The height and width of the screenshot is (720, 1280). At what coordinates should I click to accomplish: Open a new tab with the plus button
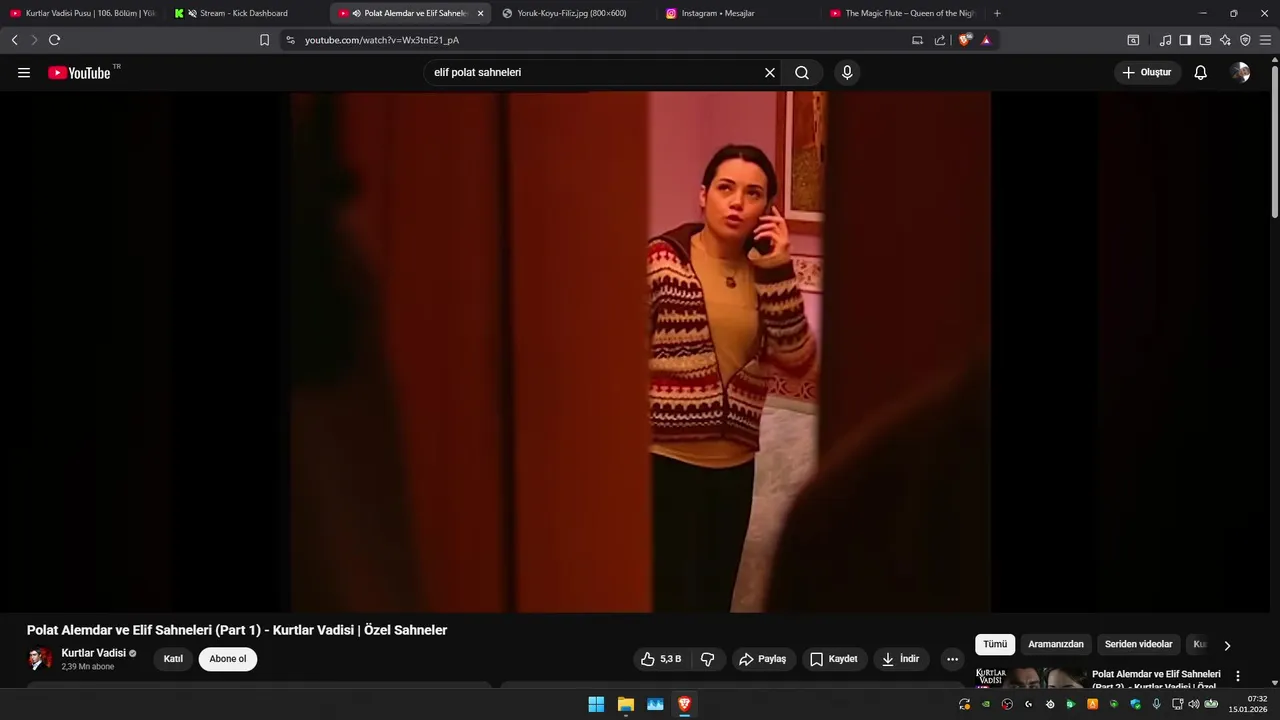click(997, 13)
